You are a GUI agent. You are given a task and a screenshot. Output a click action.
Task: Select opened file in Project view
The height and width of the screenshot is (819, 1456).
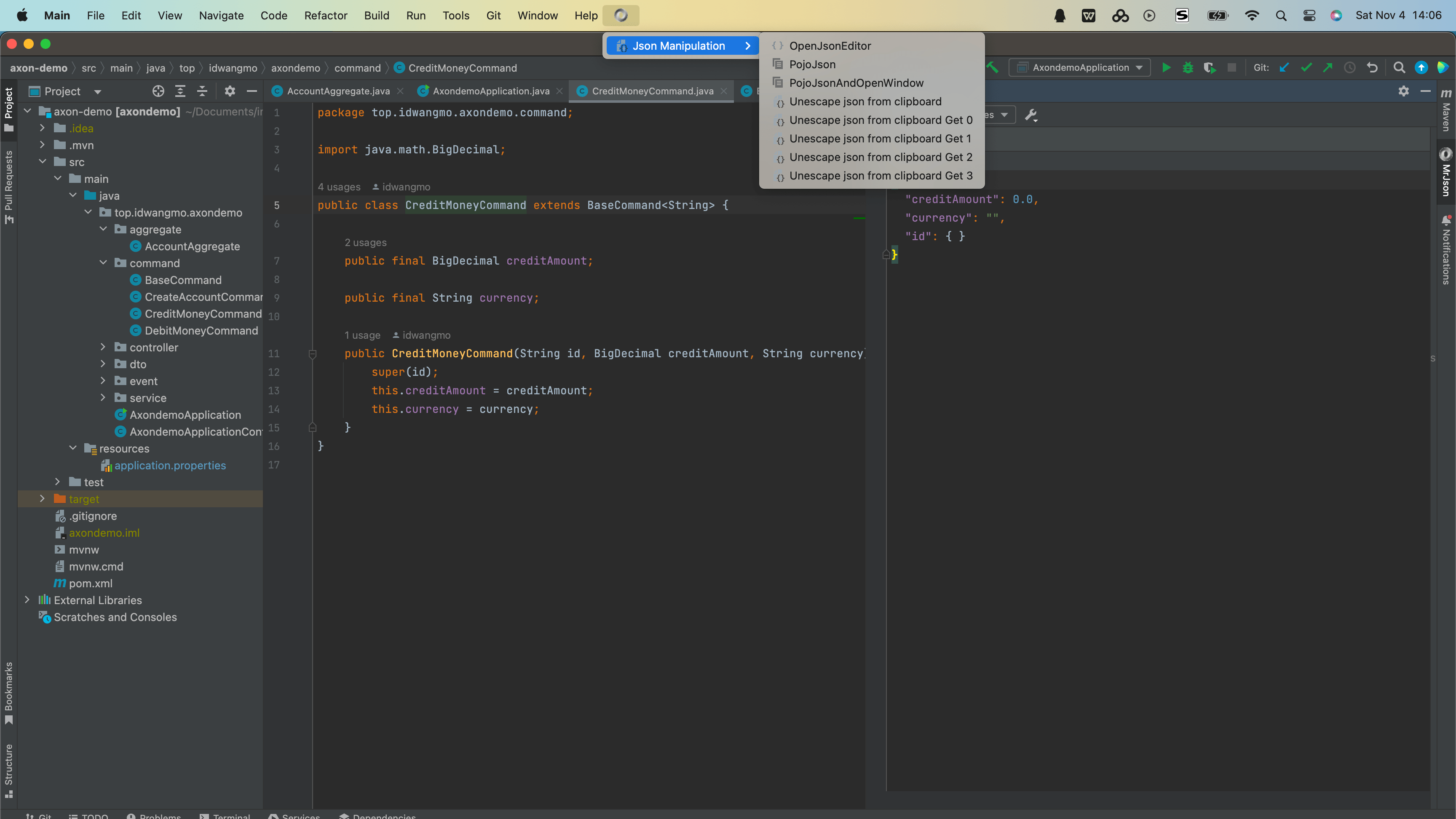click(x=158, y=91)
